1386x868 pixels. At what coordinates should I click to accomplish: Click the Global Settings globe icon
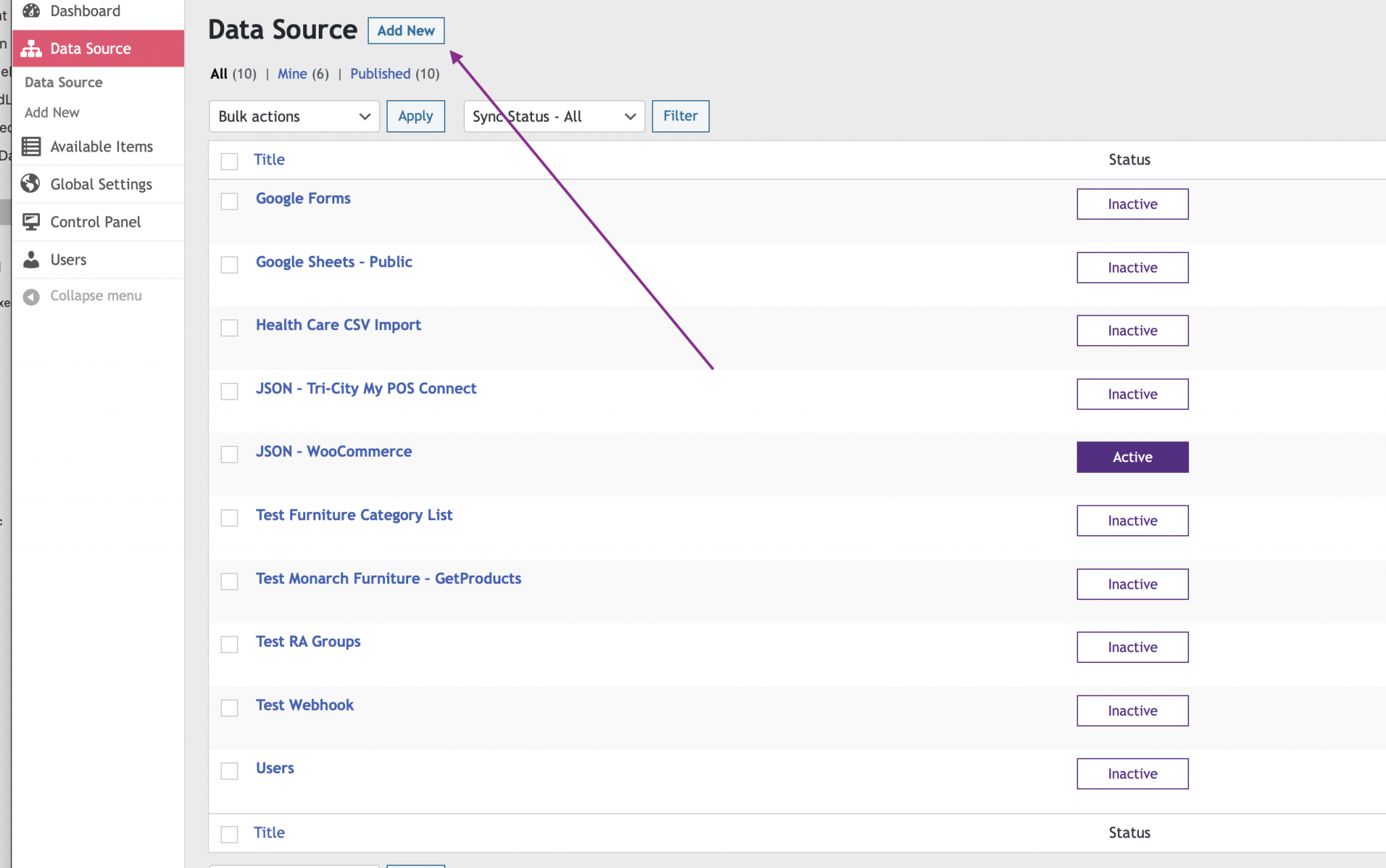point(31,183)
